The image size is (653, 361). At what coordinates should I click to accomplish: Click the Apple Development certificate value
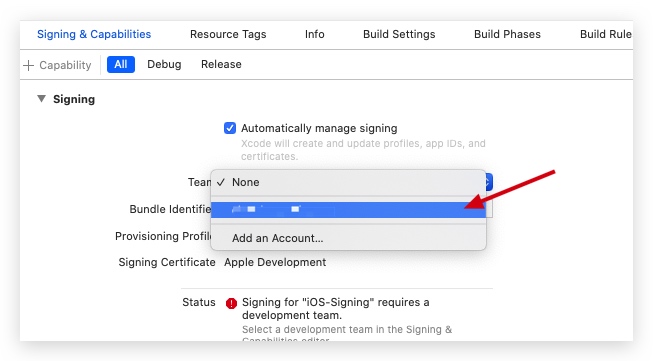275,262
